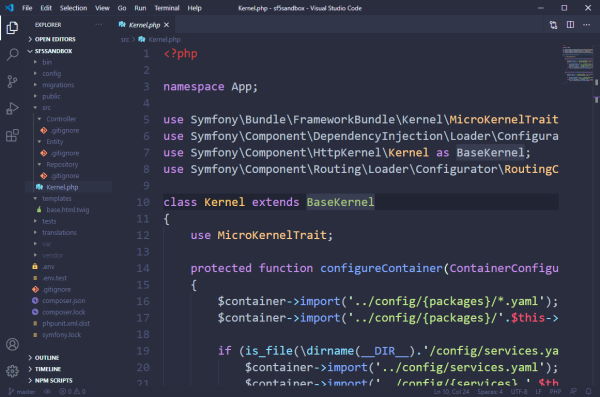This screenshot has width=600, height=397.
Task: Open the Help menu
Action: pyautogui.click(x=194, y=8)
